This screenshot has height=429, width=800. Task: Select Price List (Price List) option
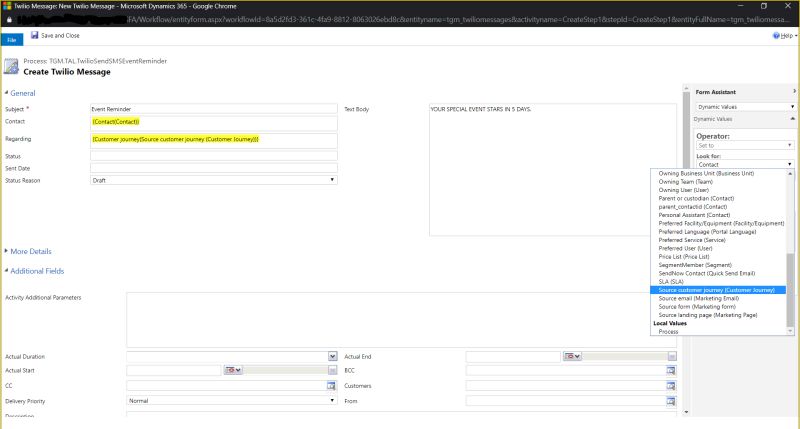point(684,257)
